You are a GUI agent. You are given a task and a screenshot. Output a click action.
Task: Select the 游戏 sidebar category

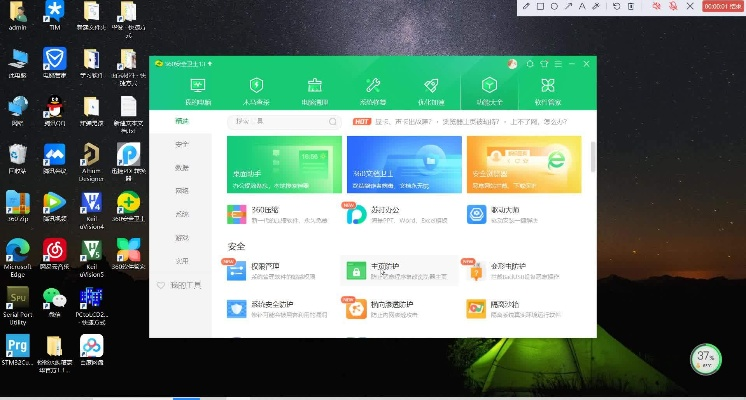(x=181, y=238)
